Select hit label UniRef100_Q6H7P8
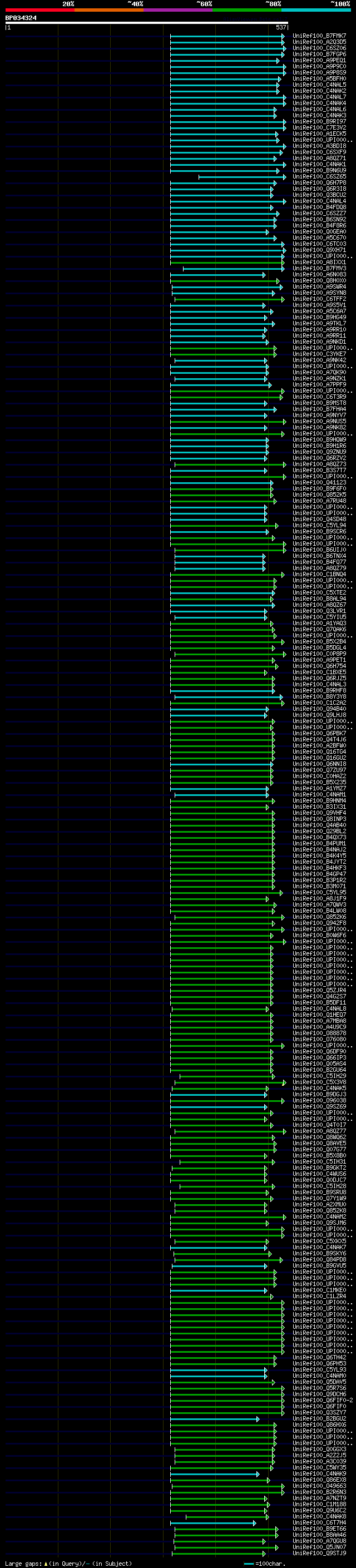The image size is (356, 1568). (x=319, y=182)
